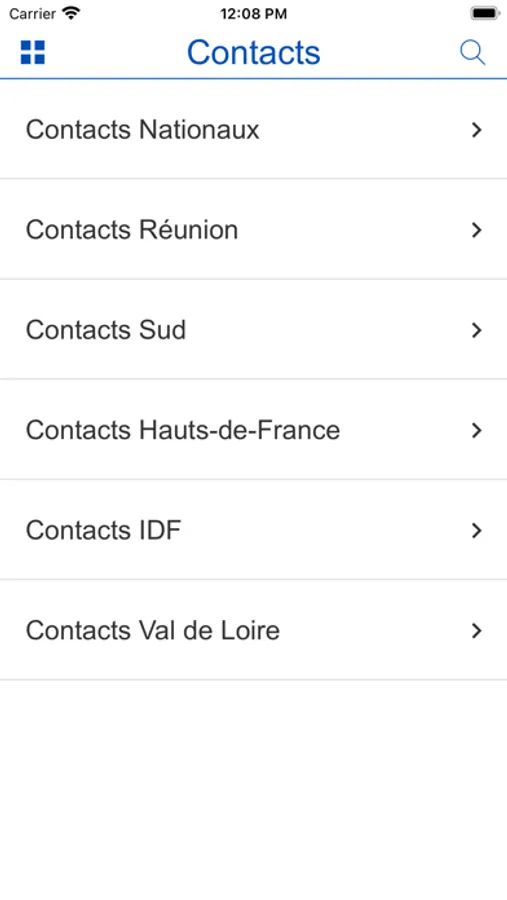Tap the empty area below the list

[253, 790]
